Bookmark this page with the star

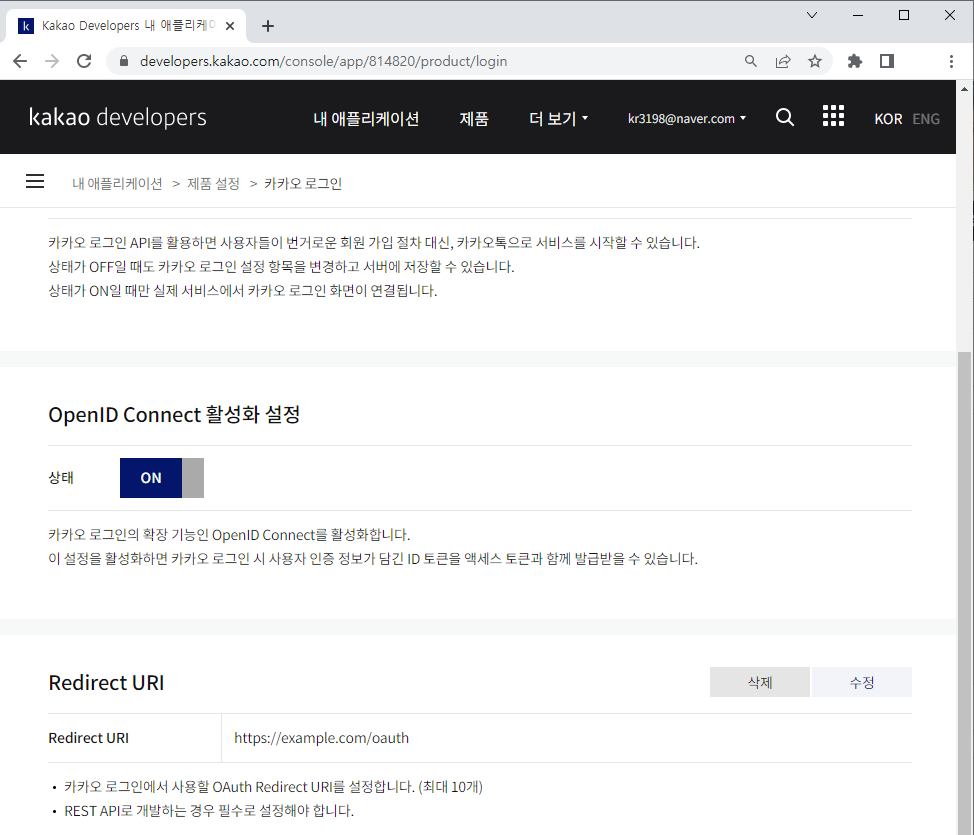coord(815,61)
